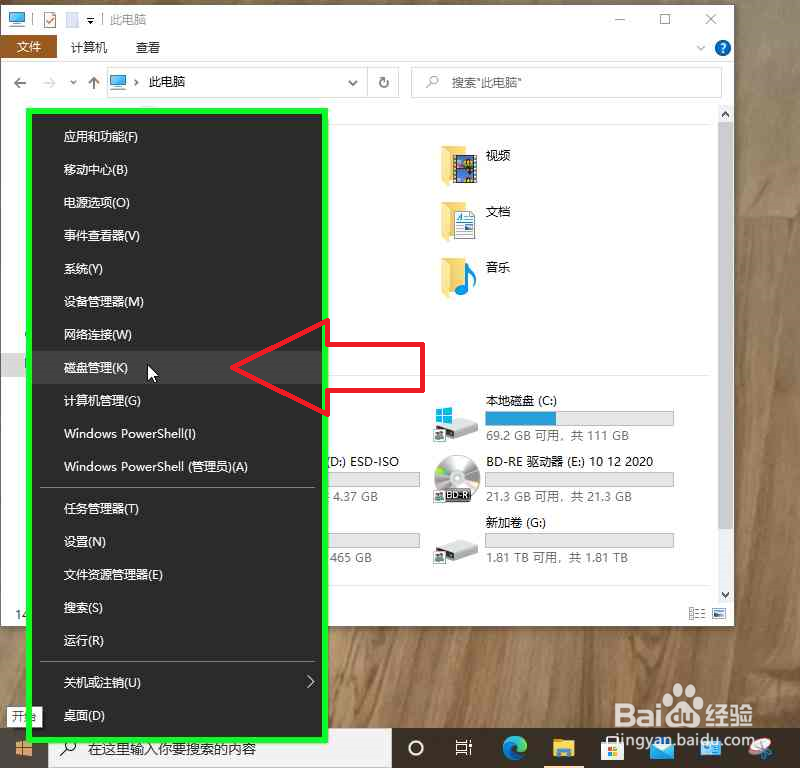The width and height of the screenshot is (800, 768).
Task: Click the taskbar search box
Action: point(220,749)
